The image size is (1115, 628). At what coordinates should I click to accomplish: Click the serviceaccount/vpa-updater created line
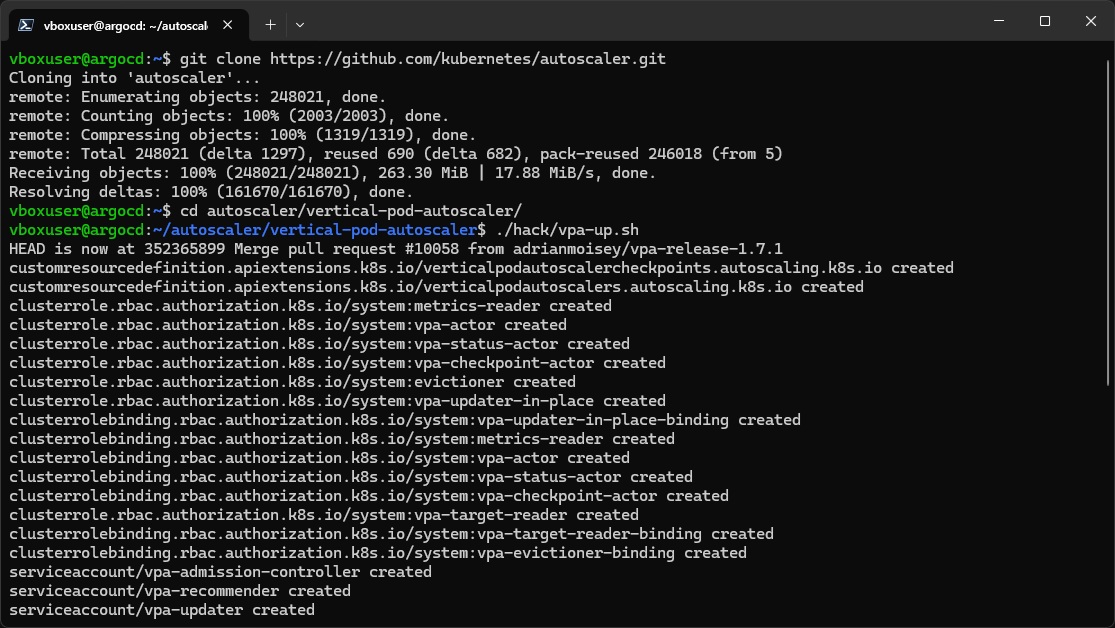pos(161,610)
